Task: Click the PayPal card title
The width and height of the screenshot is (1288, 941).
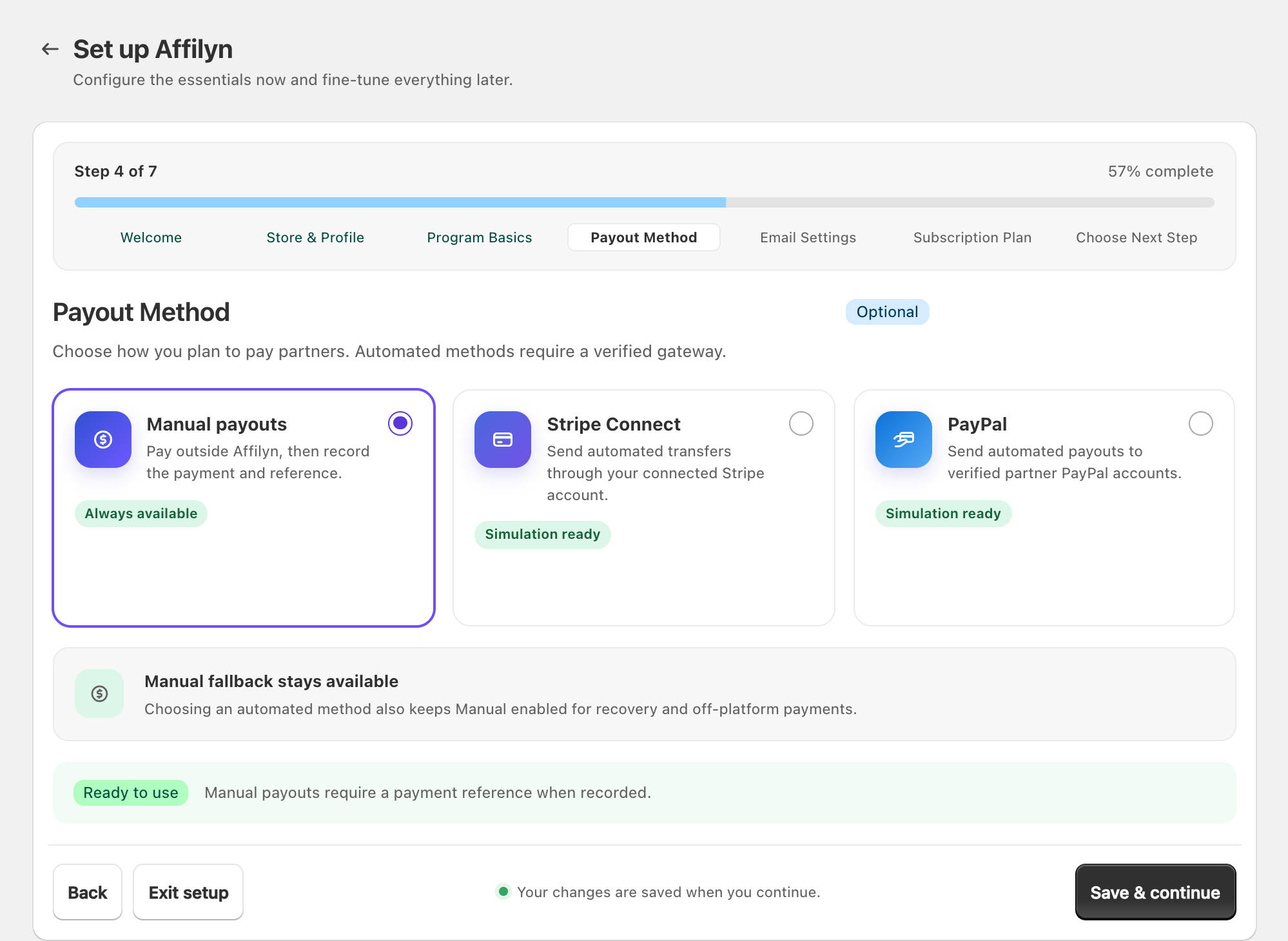Action: click(x=977, y=424)
